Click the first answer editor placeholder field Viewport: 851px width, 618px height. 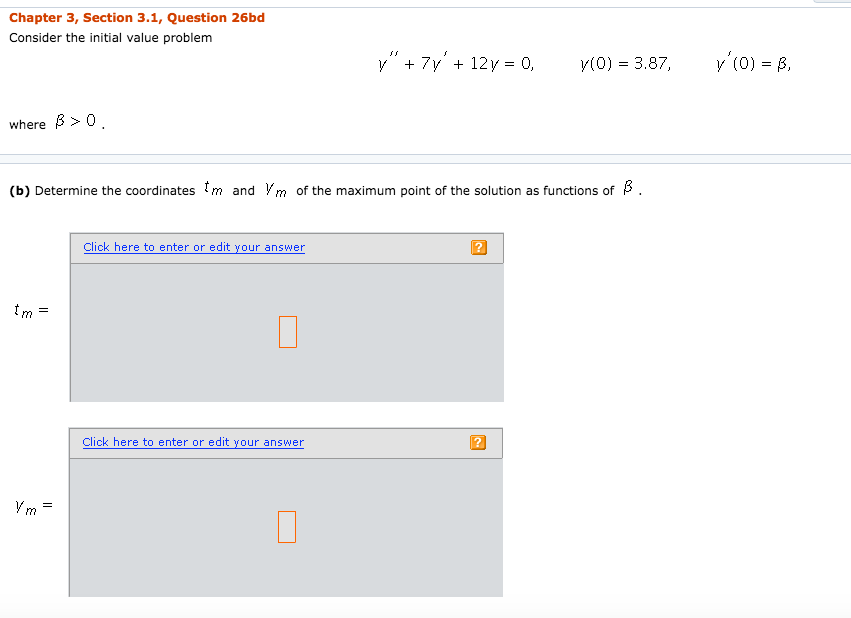tap(287, 331)
